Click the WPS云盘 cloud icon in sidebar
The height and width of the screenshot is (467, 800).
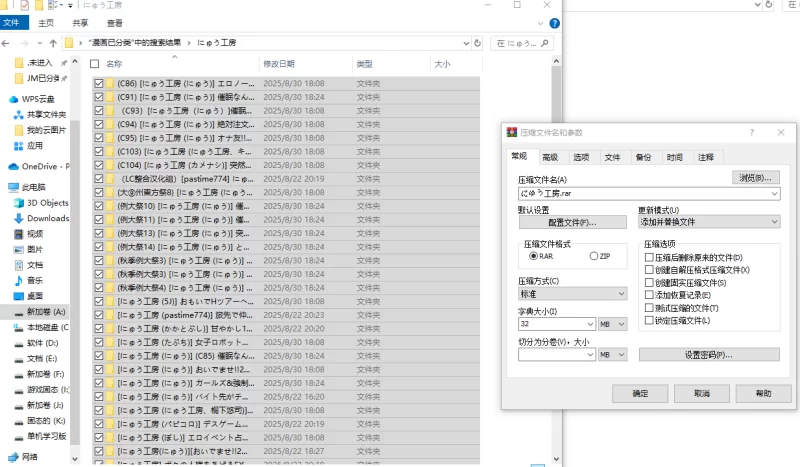pyautogui.click(x=14, y=99)
